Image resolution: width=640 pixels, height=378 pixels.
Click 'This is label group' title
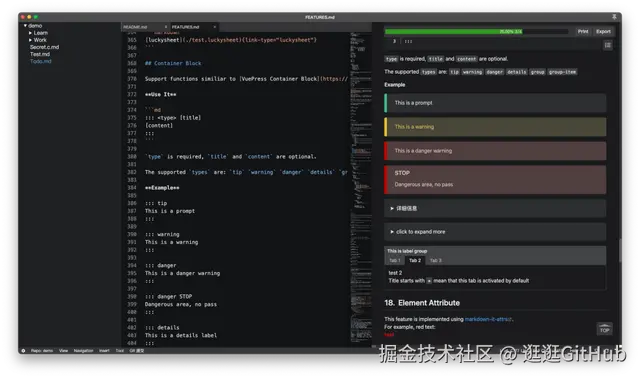(x=407, y=251)
